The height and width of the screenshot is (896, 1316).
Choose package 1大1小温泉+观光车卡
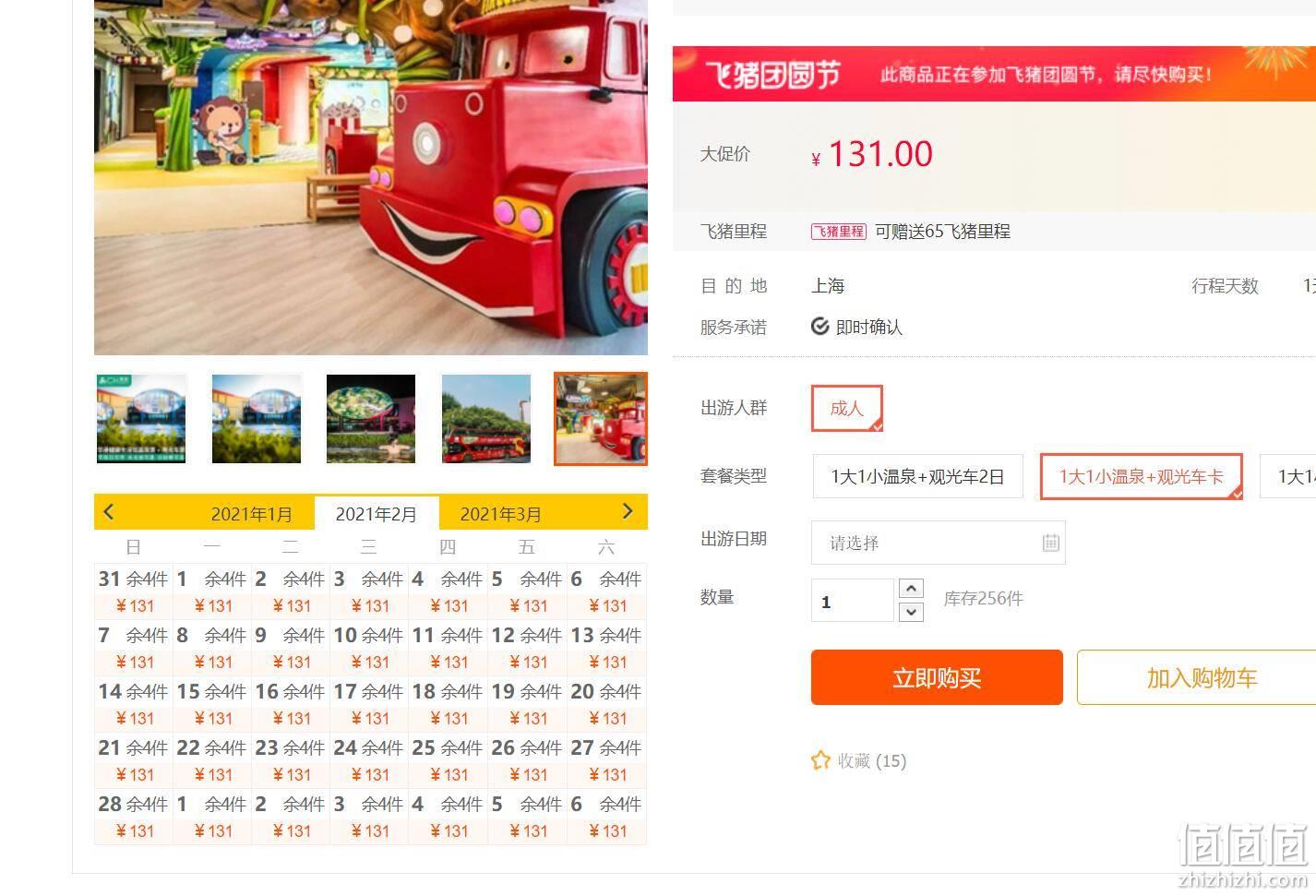pyautogui.click(x=1141, y=476)
